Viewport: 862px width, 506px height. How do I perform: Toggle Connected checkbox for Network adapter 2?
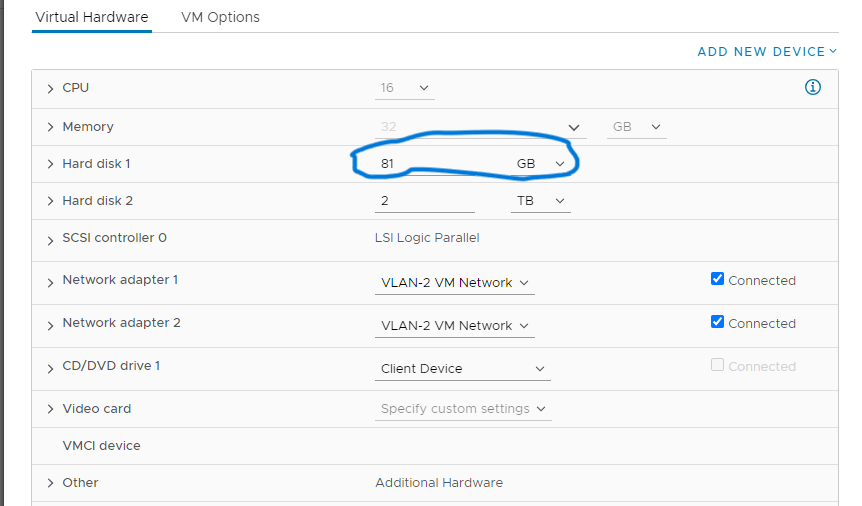(717, 323)
